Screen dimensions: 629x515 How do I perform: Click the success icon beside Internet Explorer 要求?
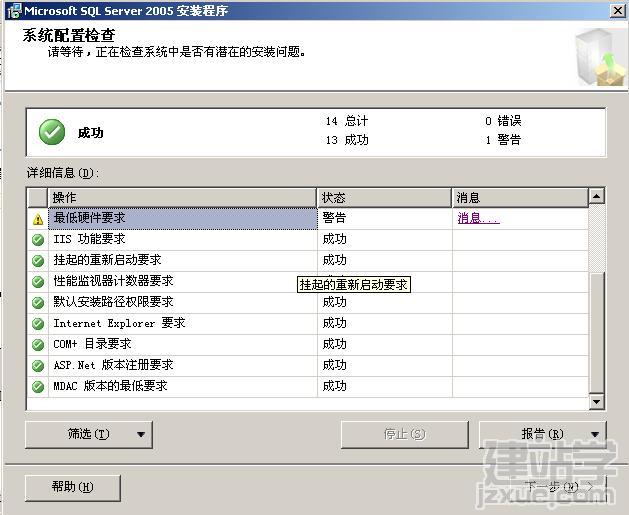(x=38, y=323)
